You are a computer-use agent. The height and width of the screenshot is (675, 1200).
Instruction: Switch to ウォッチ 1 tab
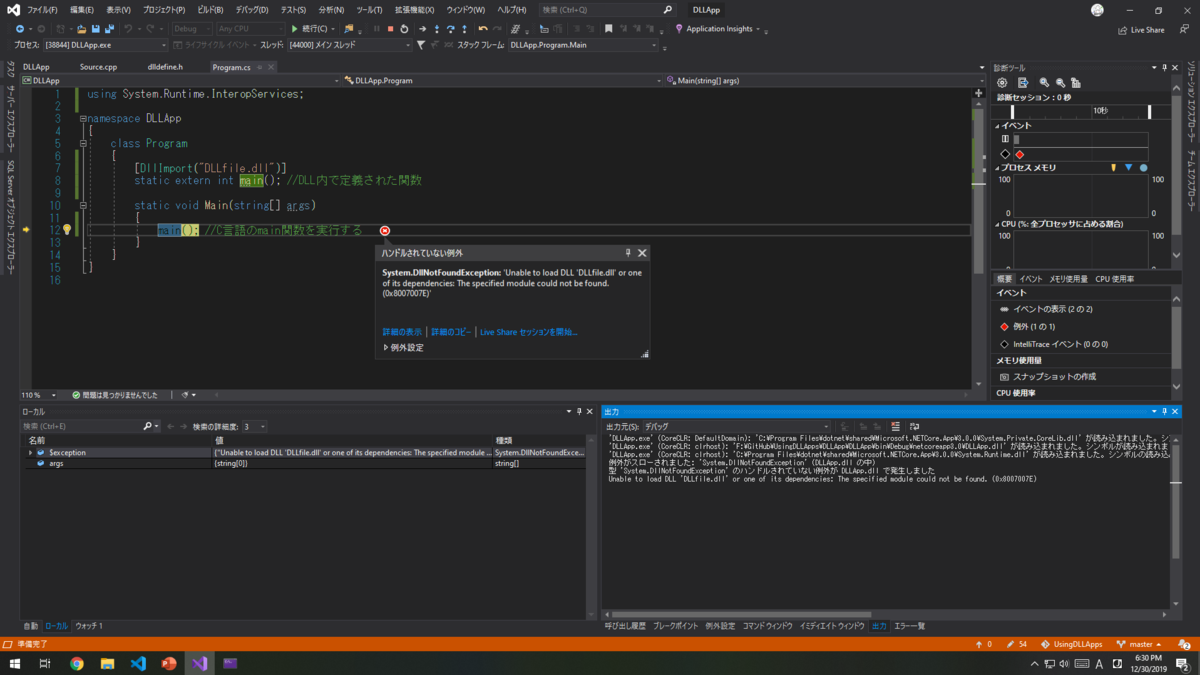89,626
